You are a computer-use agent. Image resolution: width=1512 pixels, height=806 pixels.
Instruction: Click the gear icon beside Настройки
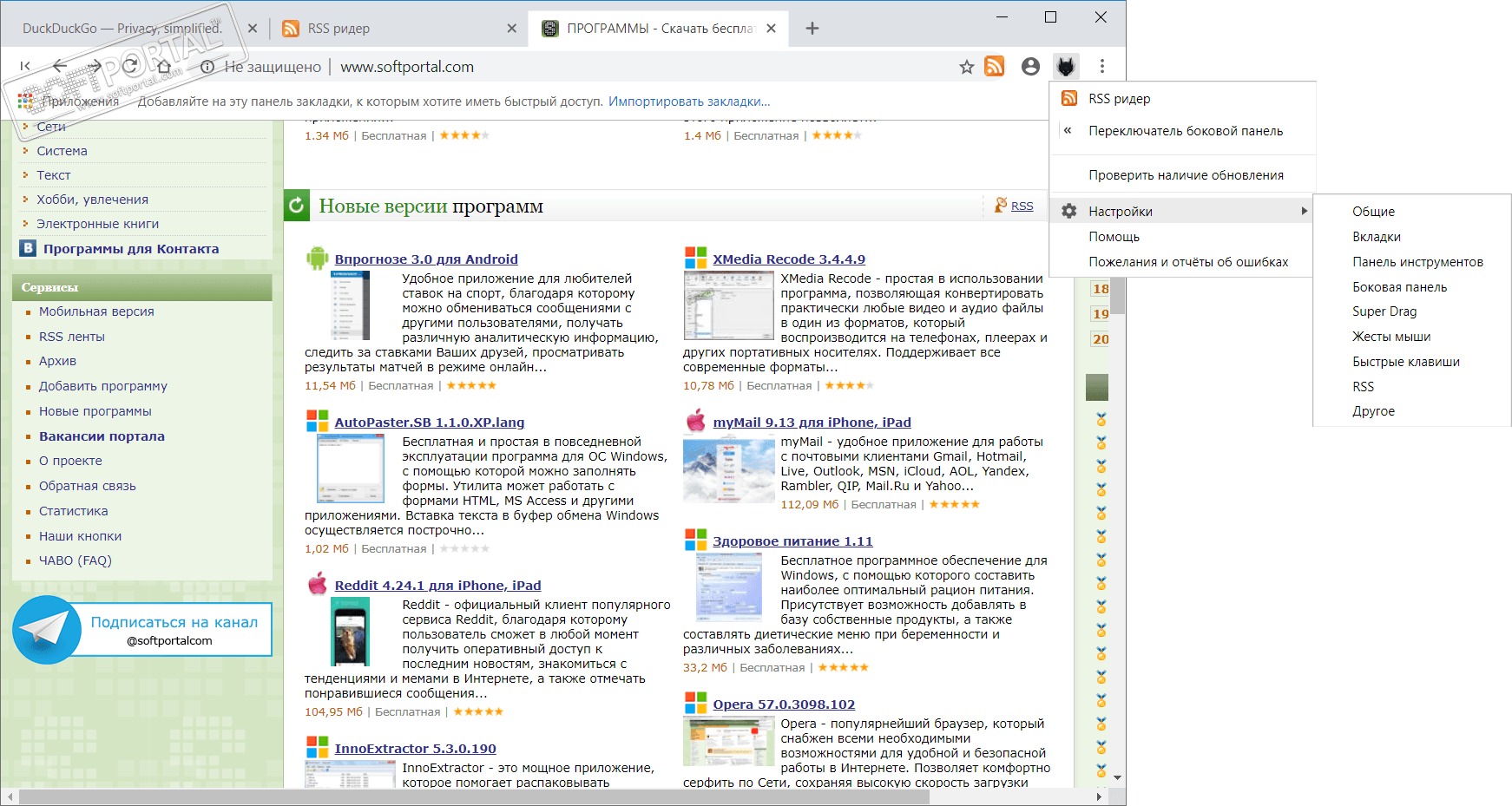pos(1069,212)
